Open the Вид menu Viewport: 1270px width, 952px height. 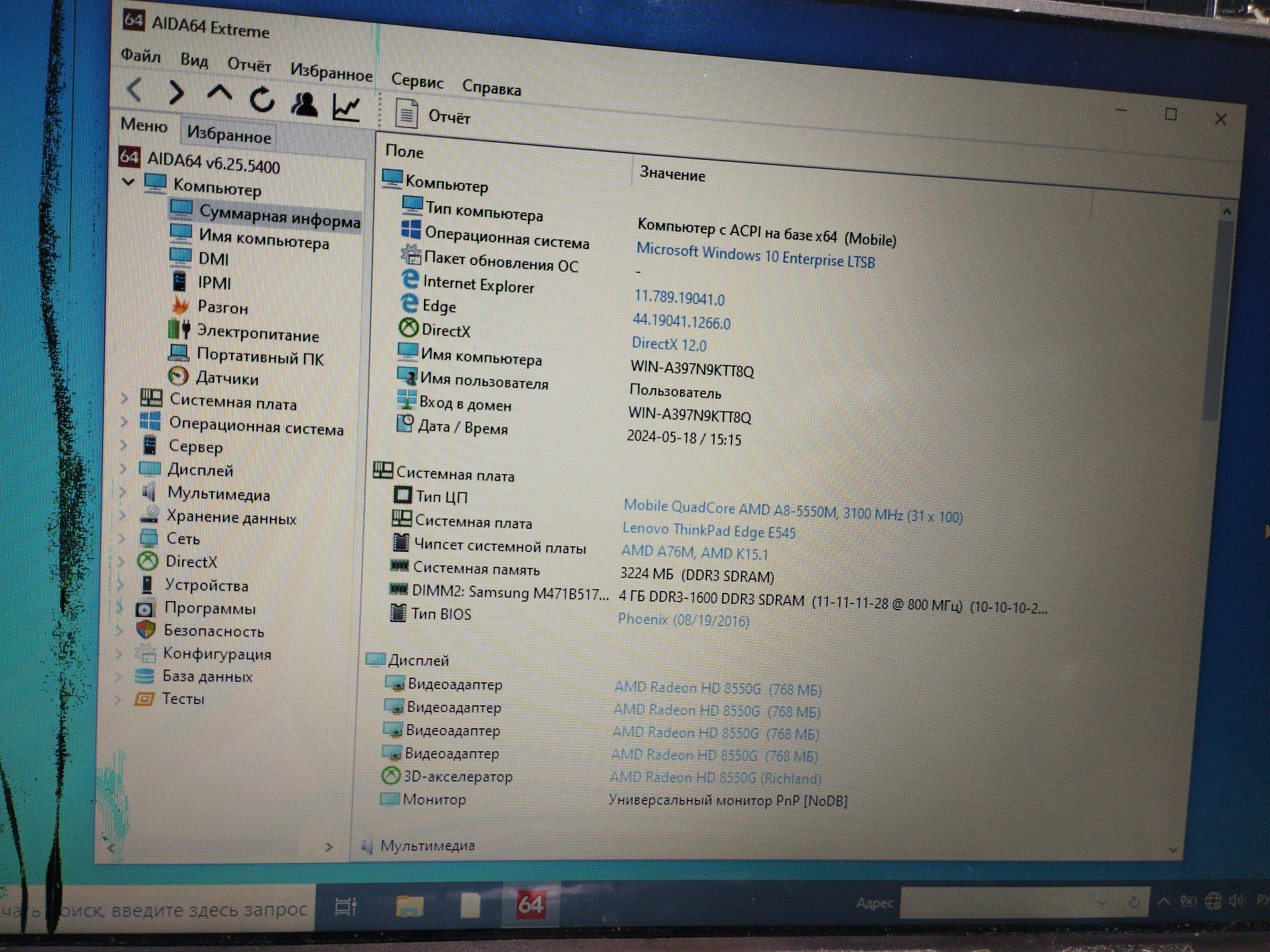194,60
